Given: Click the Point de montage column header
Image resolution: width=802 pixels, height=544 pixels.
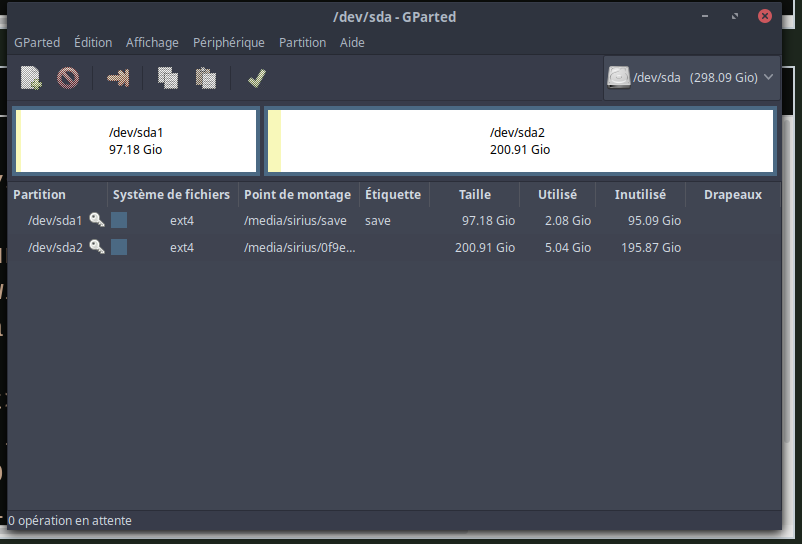Looking at the screenshot, I should coord(297,195).
